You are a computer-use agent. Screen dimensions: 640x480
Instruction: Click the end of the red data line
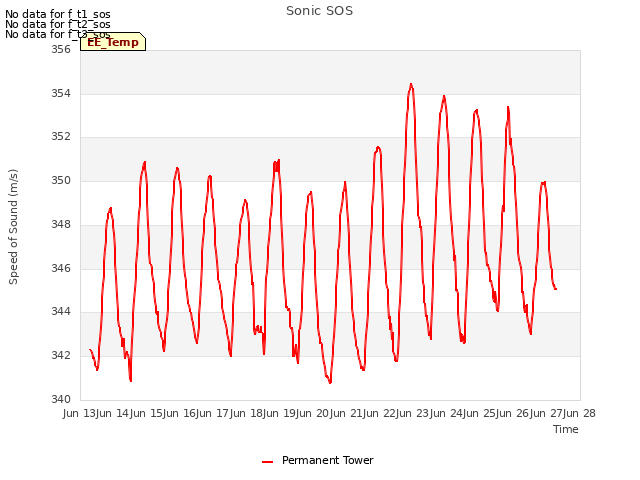coord(556,289)
